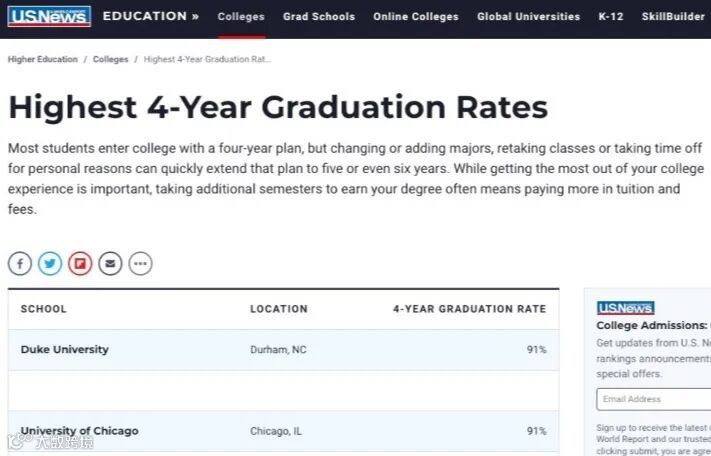
Task: Open the SkillBuilder tab
Action: (674, 17)
